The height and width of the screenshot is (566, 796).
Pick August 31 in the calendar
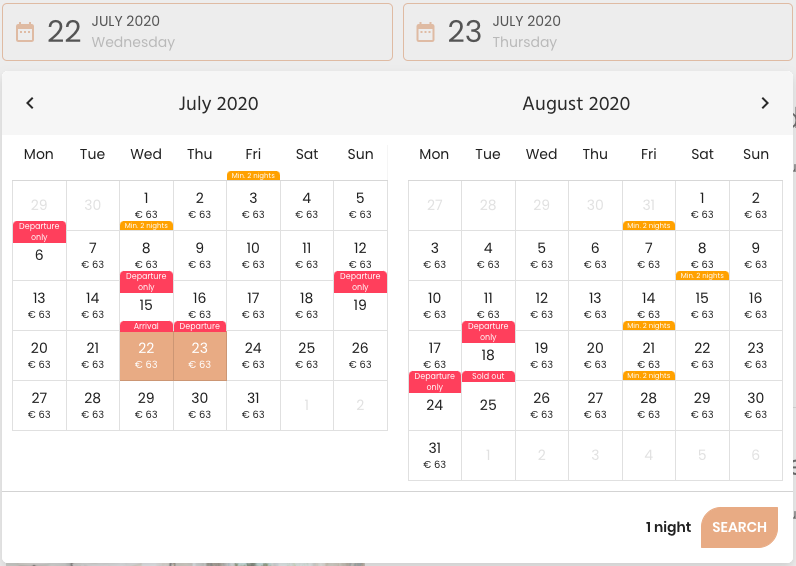(x=435, y=455)
